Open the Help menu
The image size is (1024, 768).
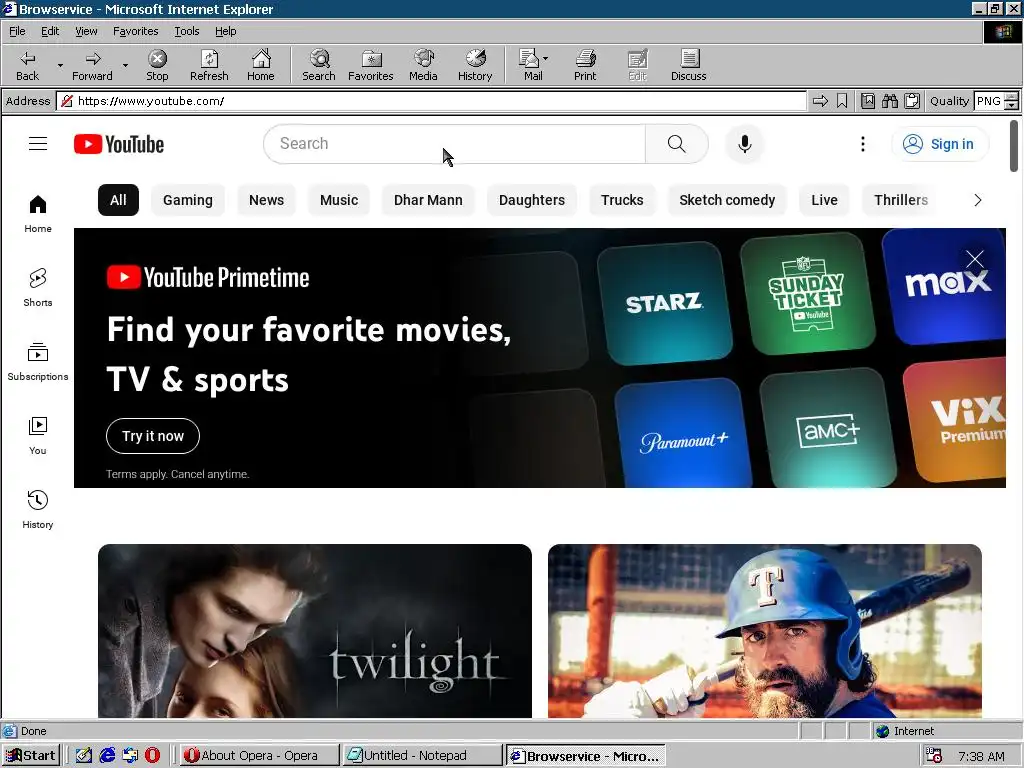coord(225,31)
